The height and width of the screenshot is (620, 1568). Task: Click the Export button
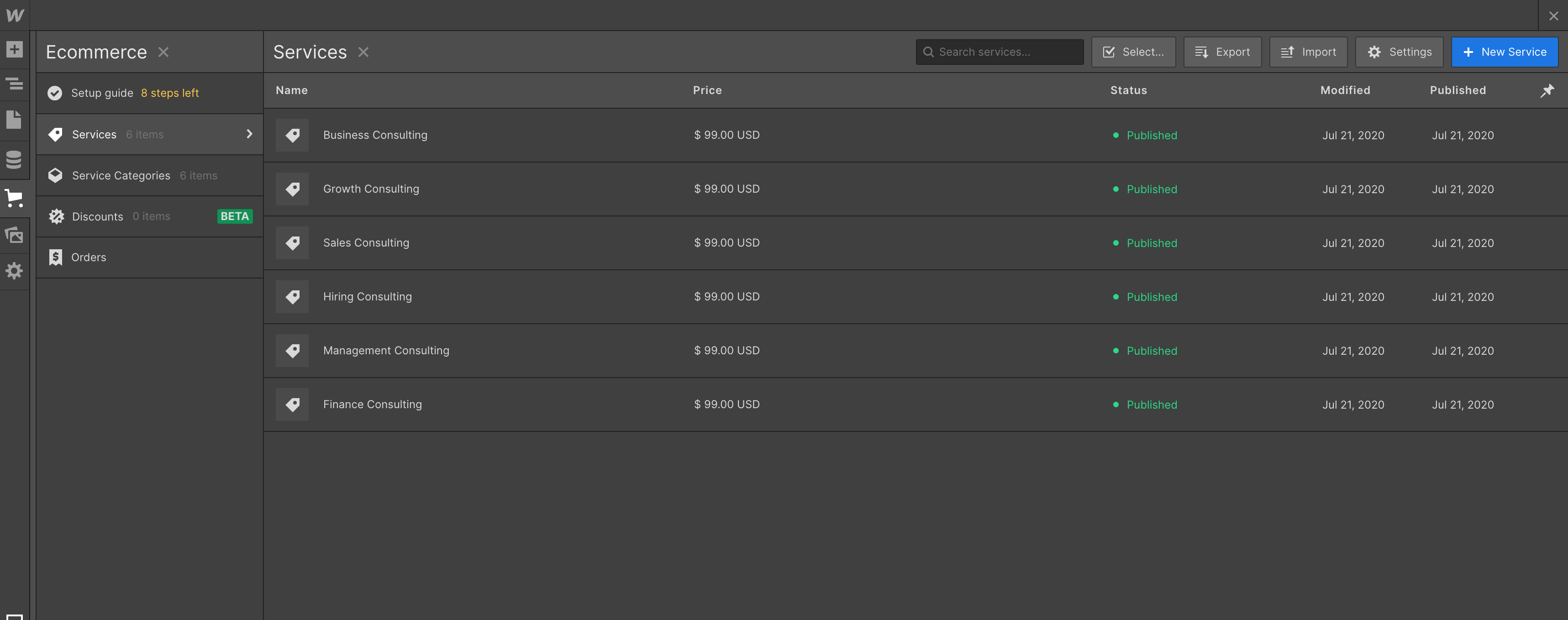(1221, 53)
